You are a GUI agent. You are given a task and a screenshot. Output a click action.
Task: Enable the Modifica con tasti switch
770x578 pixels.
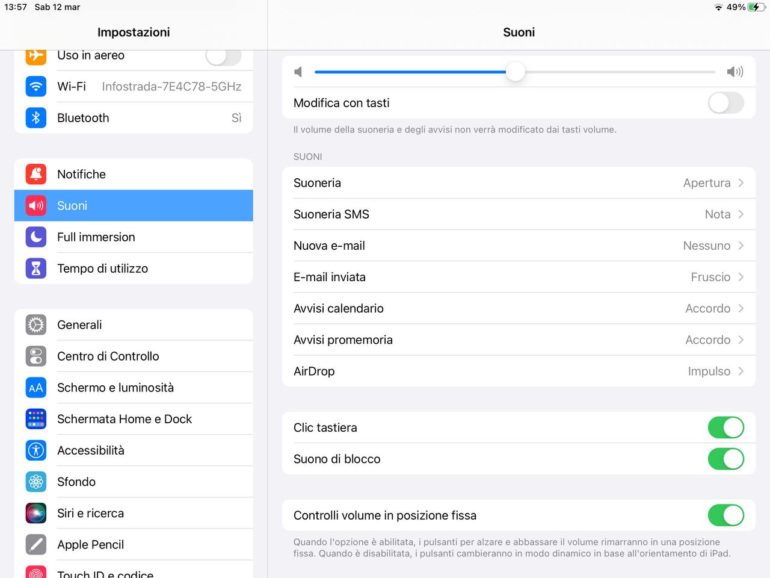[726, 103]
